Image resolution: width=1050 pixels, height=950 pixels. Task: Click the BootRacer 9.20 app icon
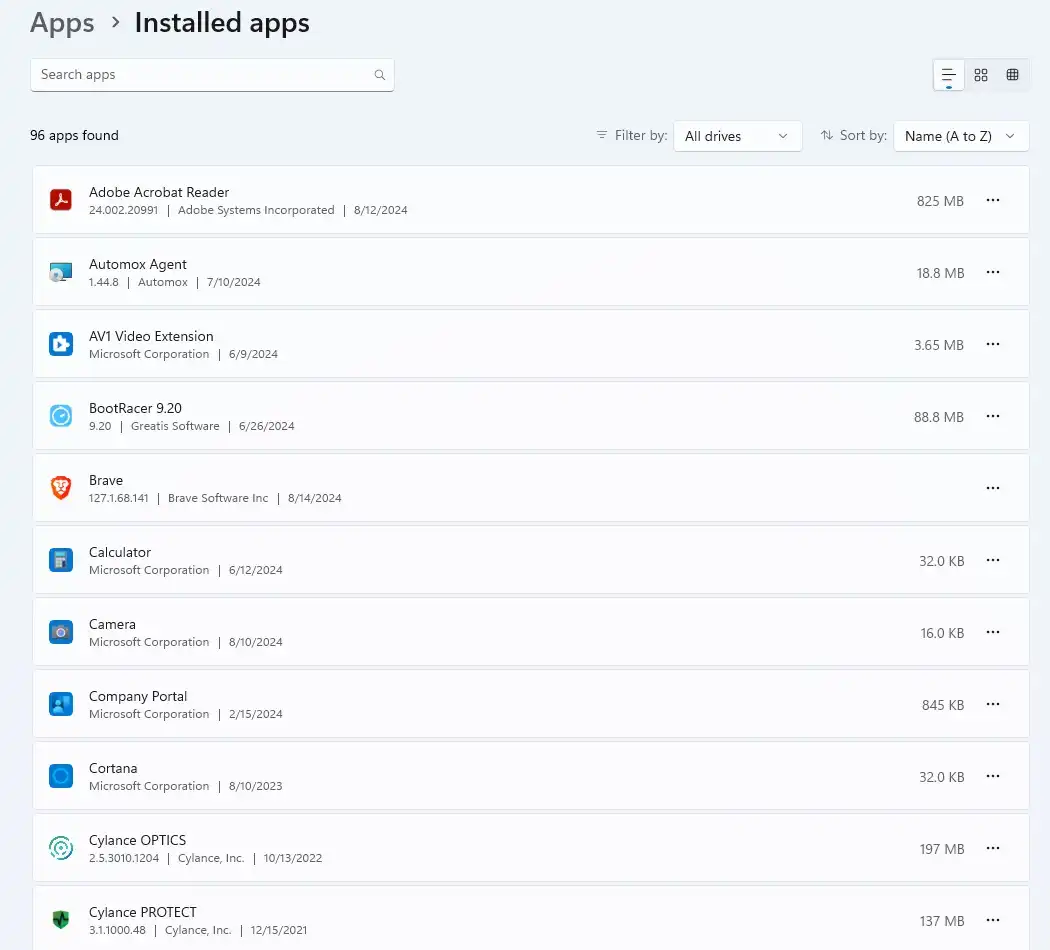coord(61,416)
